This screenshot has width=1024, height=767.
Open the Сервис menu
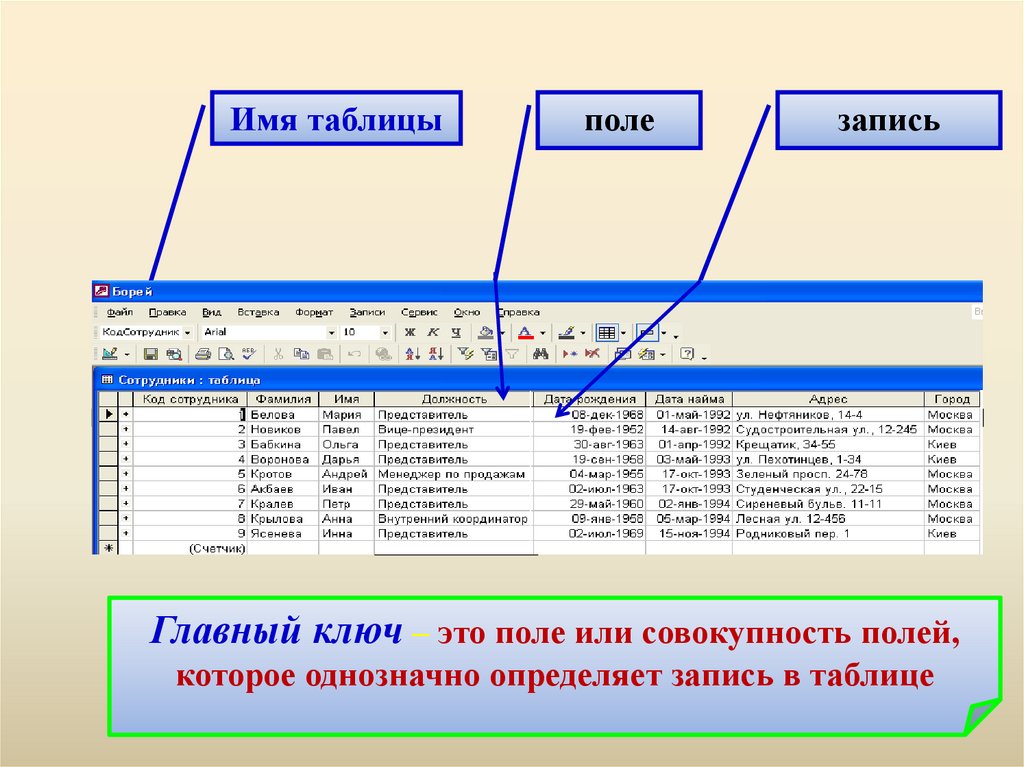point(419,312)
